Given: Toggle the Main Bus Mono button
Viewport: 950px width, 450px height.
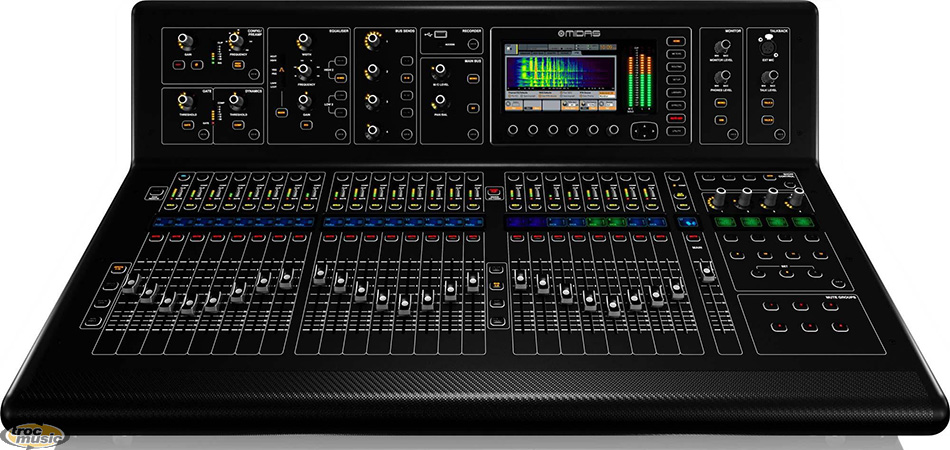Looking at the screenshot, I should 473,79.
